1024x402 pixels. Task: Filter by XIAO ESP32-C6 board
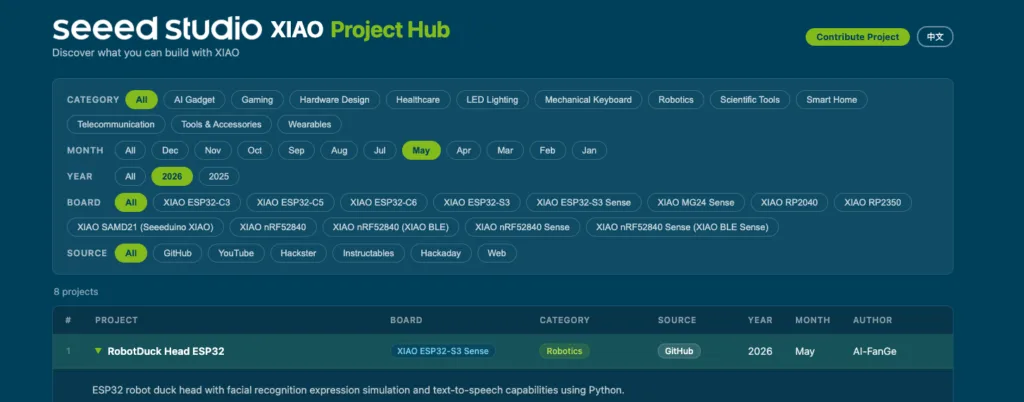pos(383,202)
